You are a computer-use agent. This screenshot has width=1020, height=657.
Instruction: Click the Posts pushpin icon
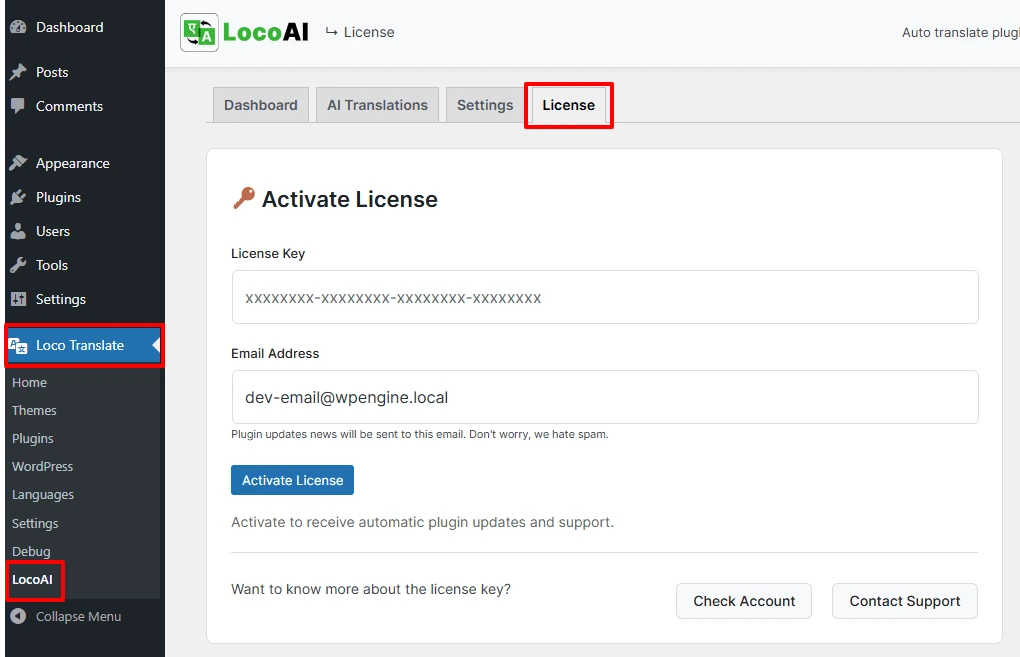tap(18, 72)
